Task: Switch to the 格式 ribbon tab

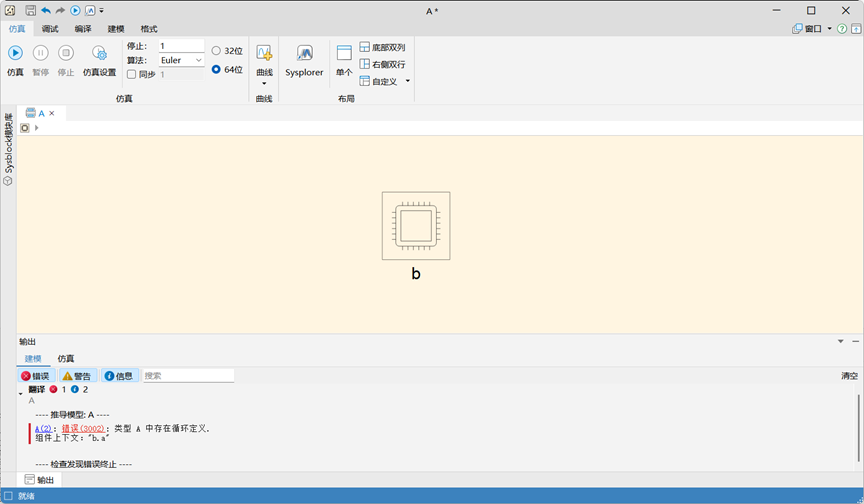Action: [x=149, y=29]
